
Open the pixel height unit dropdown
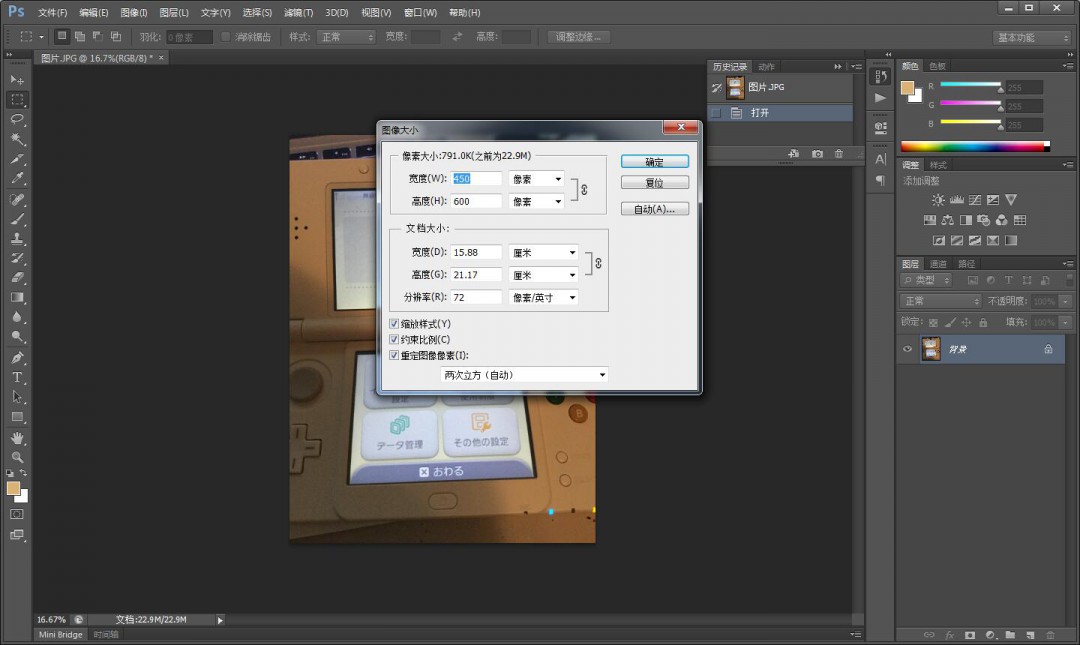click(x=537, y=201)
